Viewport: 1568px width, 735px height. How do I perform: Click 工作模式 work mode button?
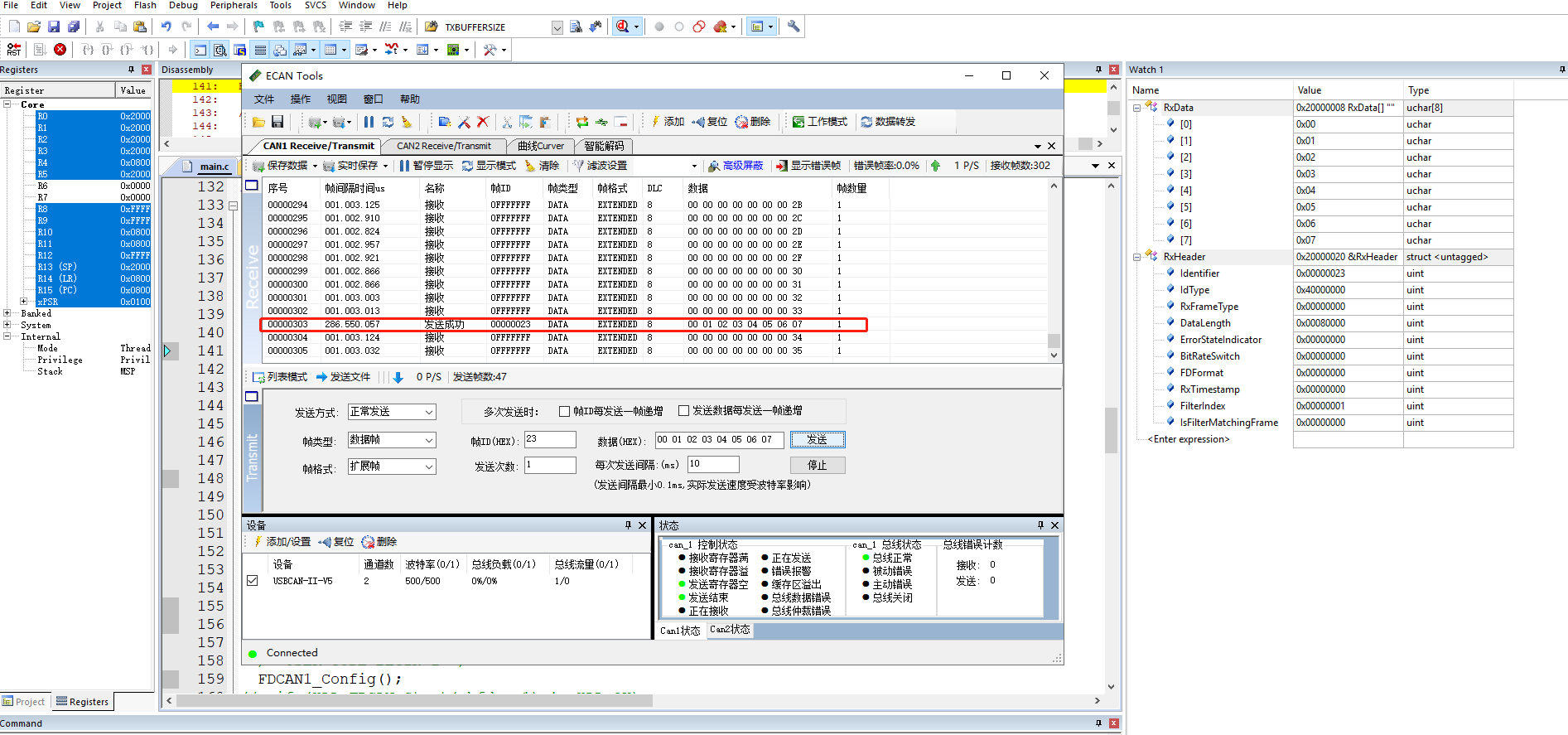(820, 122)
